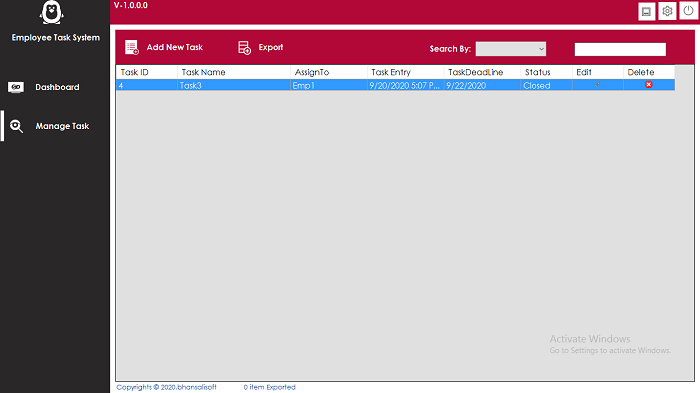Select the '9/22/2020' deadline cell
700x393 pixels.
tap(482, 85)
